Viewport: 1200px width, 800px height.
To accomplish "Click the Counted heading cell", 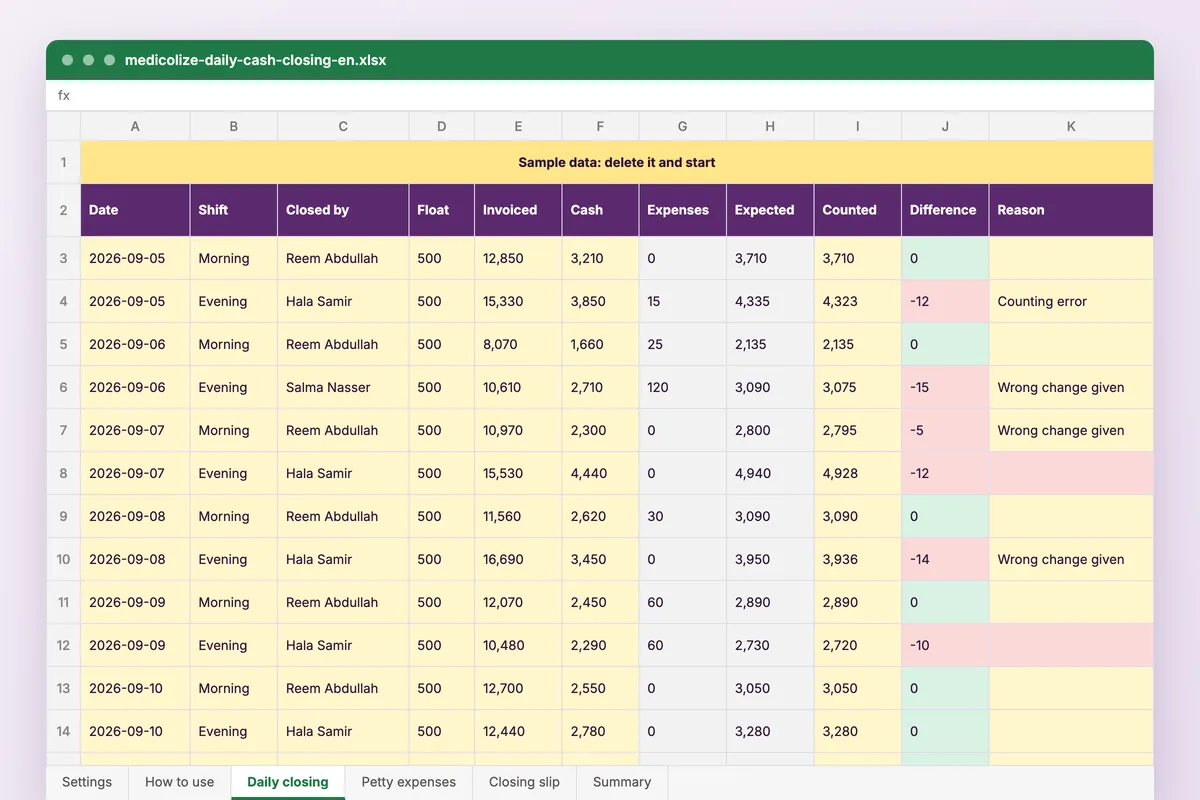I will 858,210.
